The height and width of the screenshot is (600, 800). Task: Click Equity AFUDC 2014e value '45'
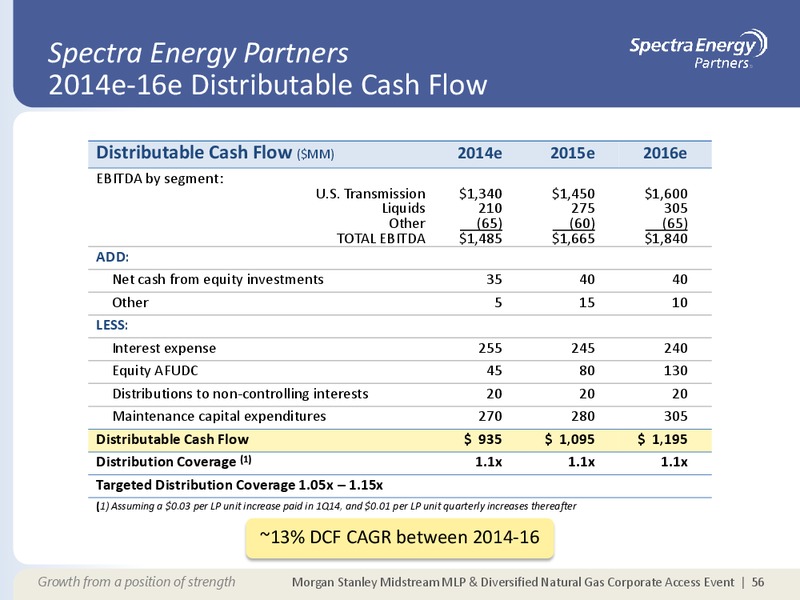494,370
